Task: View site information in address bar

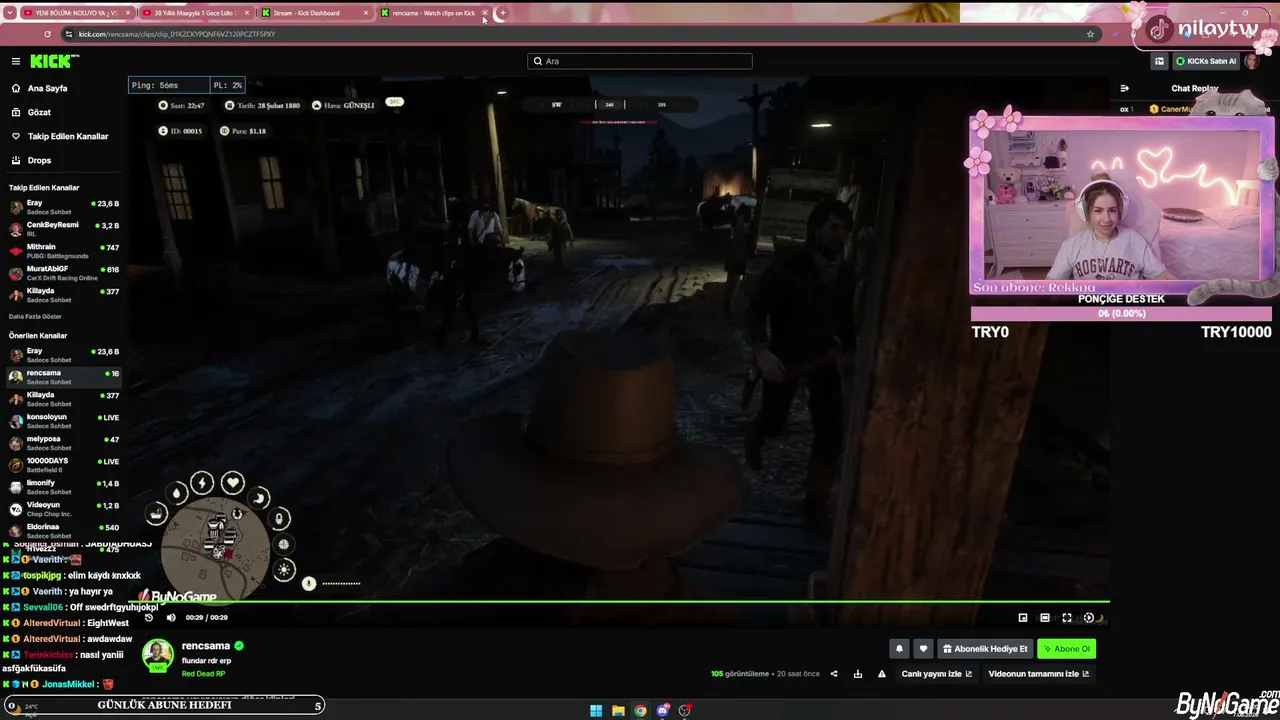Action: tap(69, 34)
